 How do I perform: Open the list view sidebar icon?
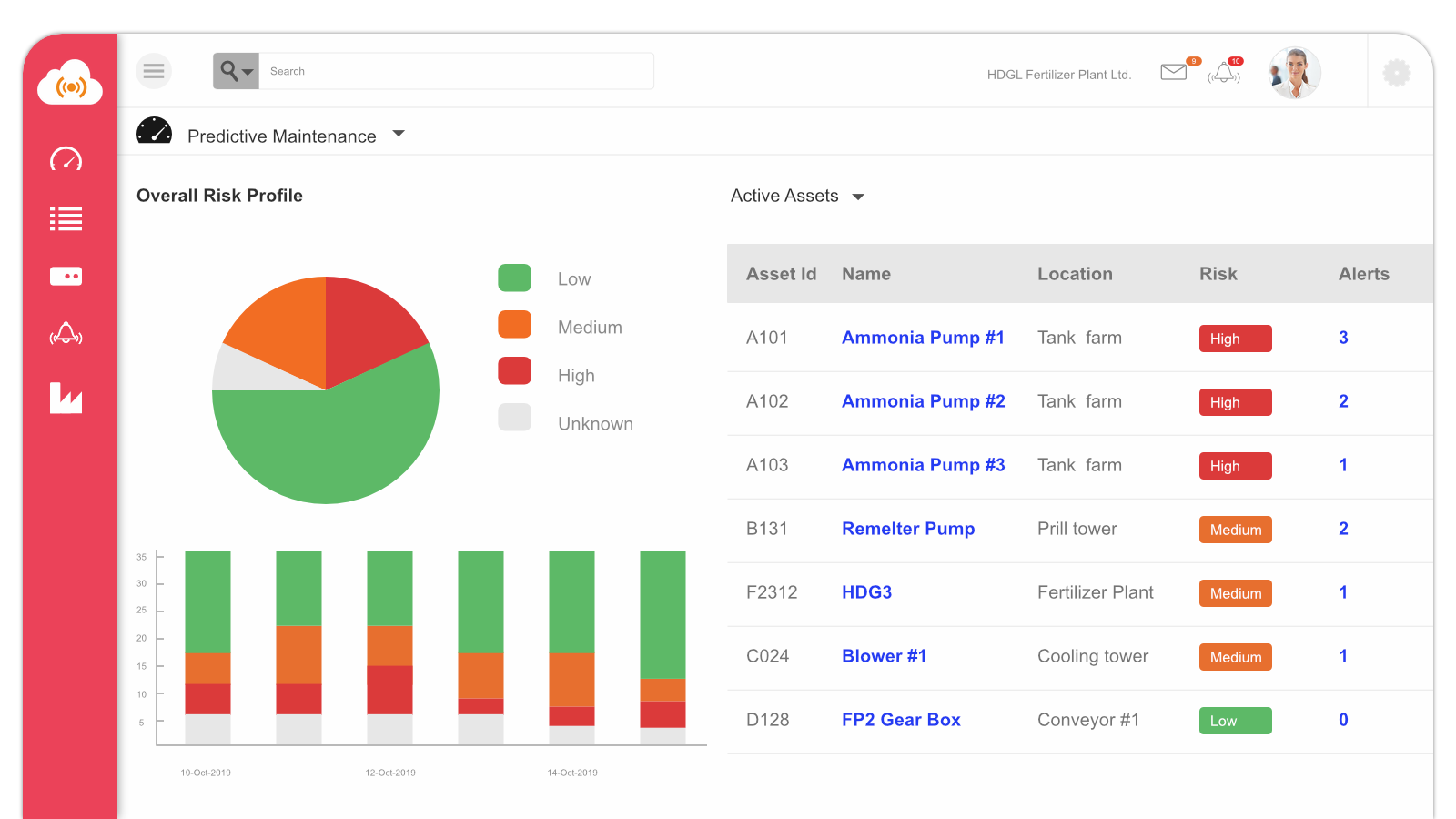tap(66, 219)
